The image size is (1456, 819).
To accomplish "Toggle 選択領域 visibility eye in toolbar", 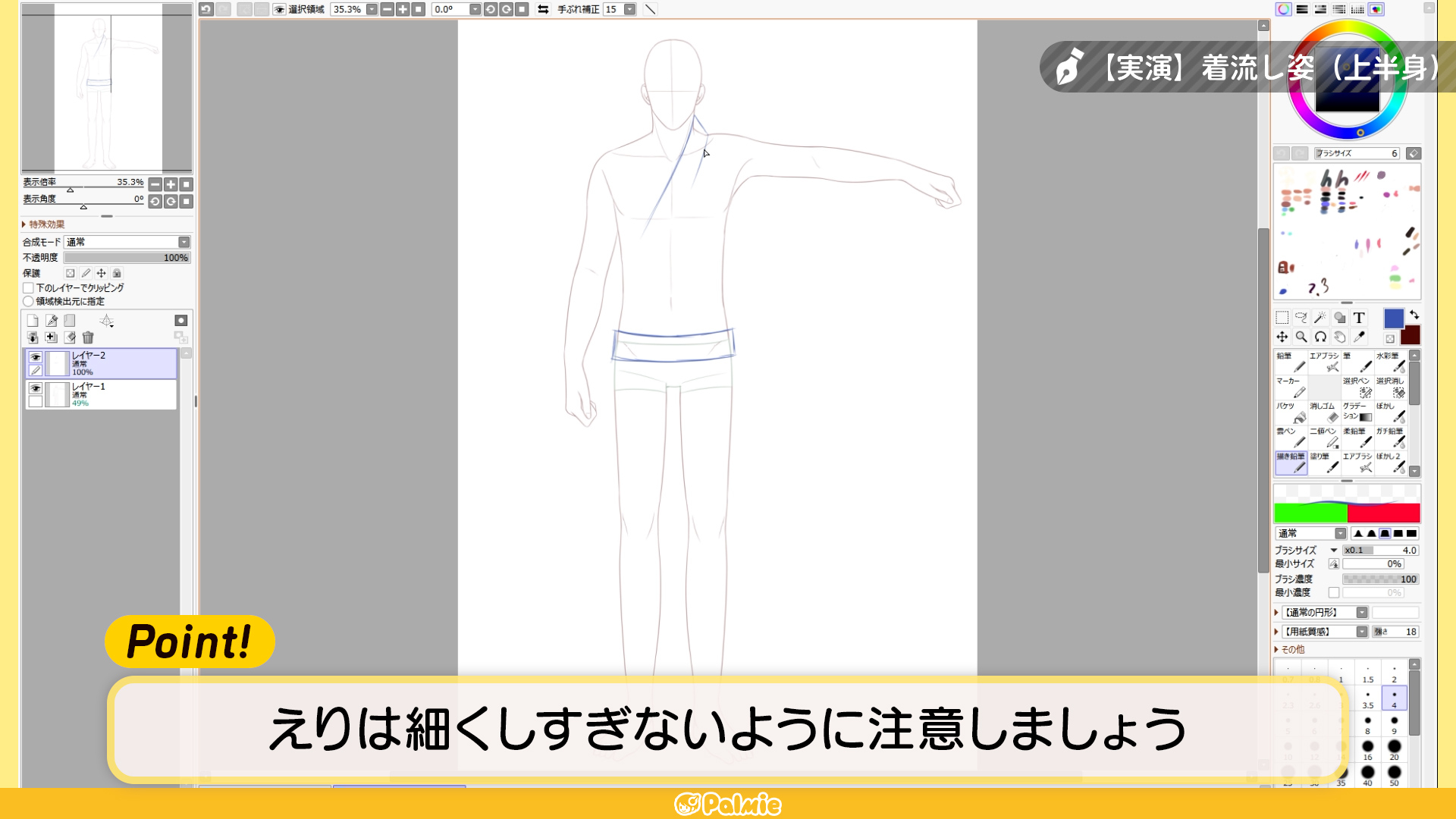I will [279, 9].
